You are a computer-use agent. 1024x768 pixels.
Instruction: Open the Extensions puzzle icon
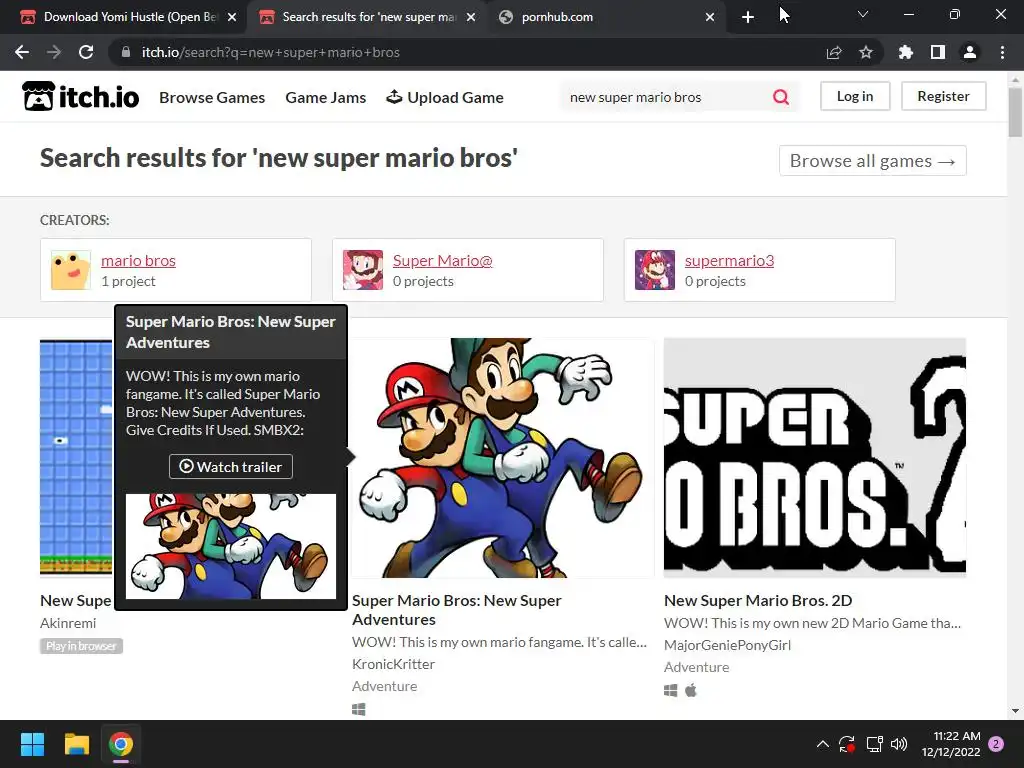(905, 52)
